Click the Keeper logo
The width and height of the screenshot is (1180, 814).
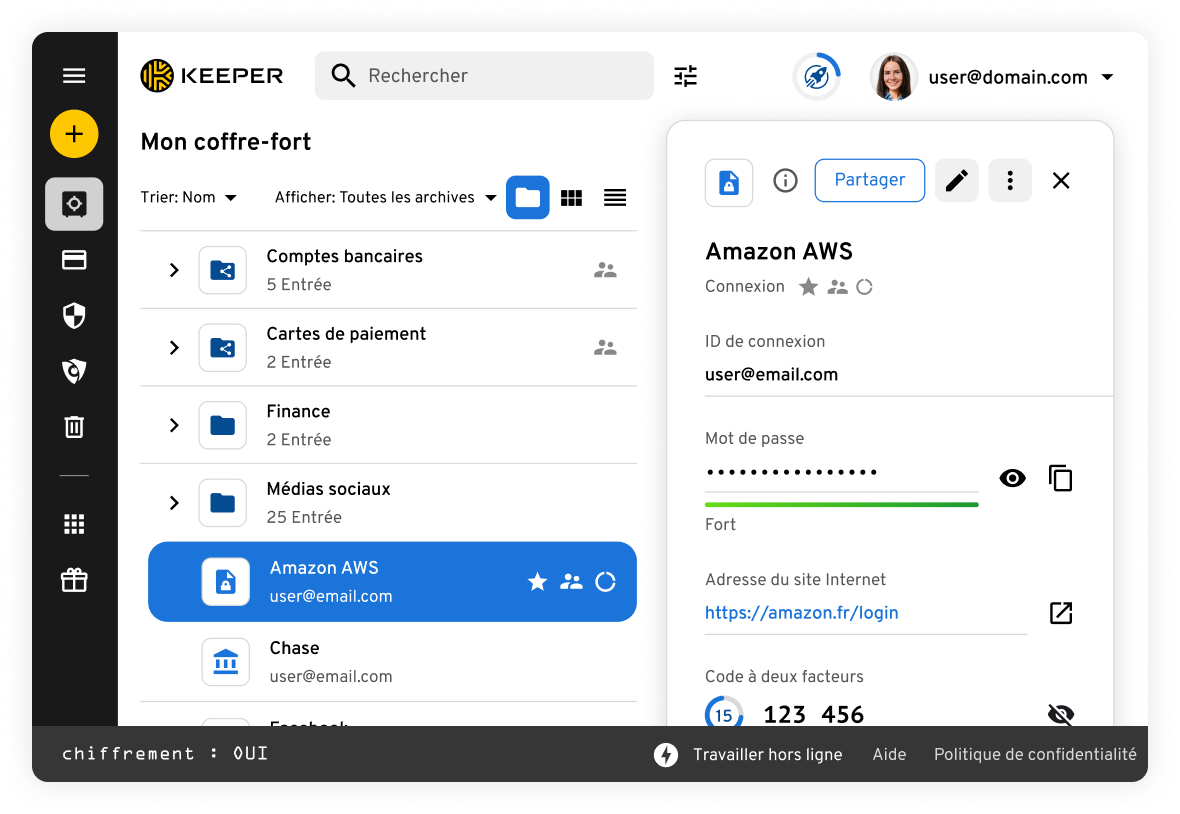click(211, 75)
